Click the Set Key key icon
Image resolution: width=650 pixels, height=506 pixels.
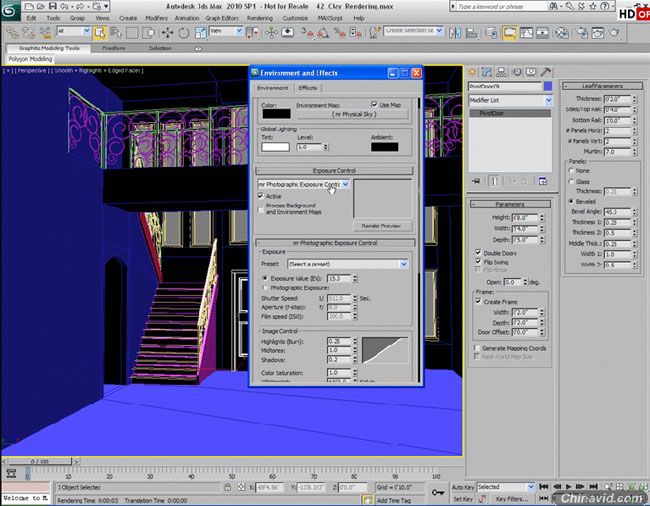[438, 491]
